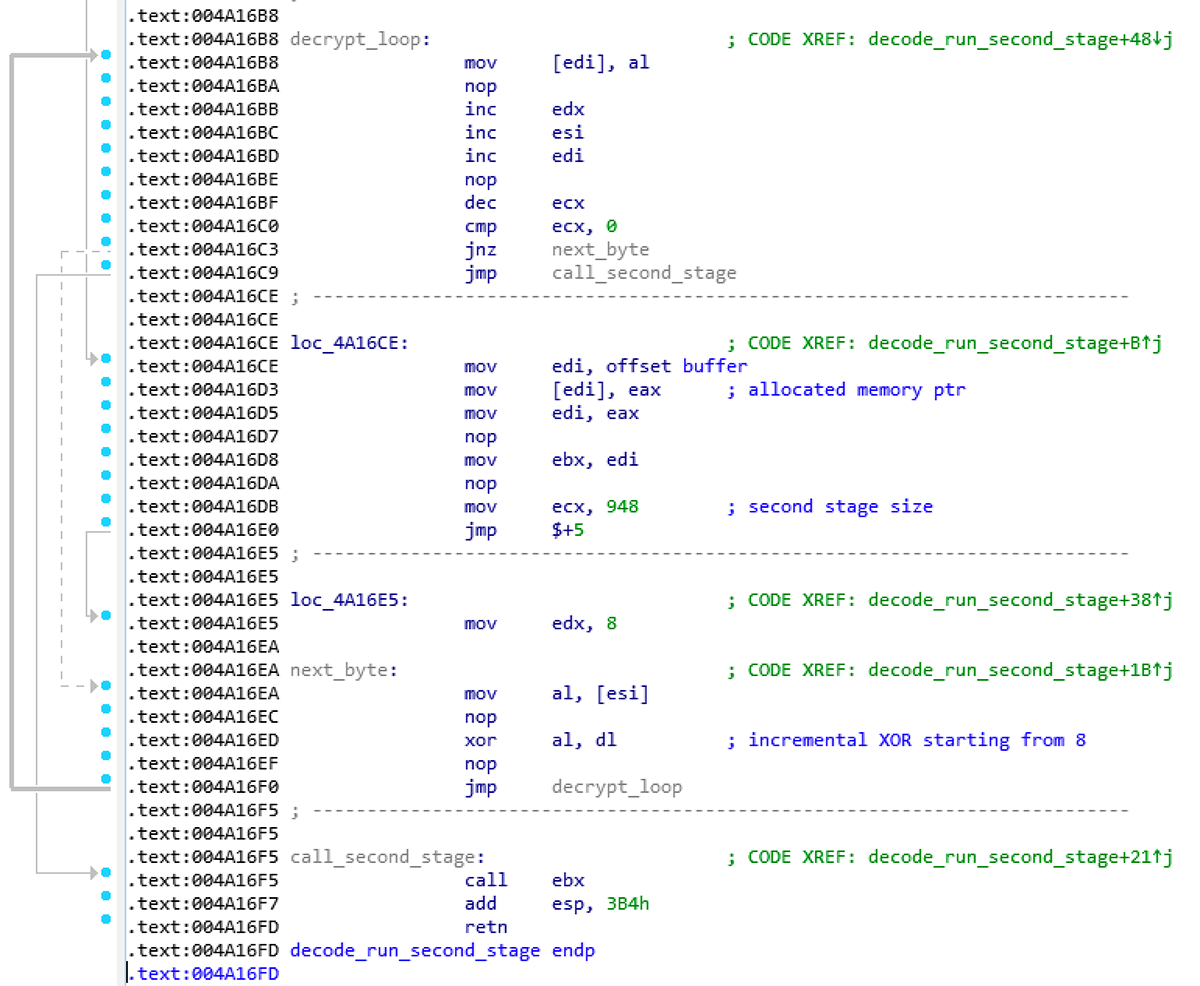The image size is (1200, 986).
Task: Click the 'next_byte:' label definition
Action: point(344,670)
